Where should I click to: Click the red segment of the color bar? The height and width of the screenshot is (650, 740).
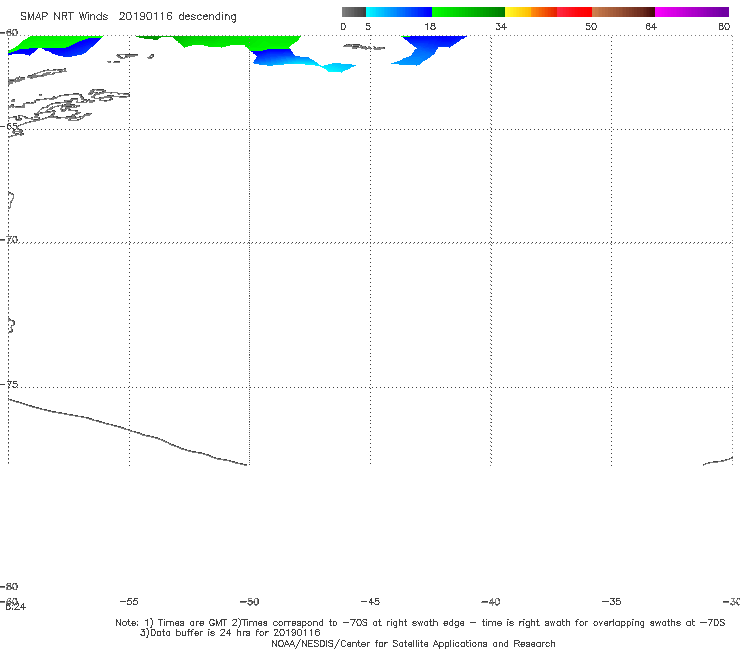click(574, 12)
